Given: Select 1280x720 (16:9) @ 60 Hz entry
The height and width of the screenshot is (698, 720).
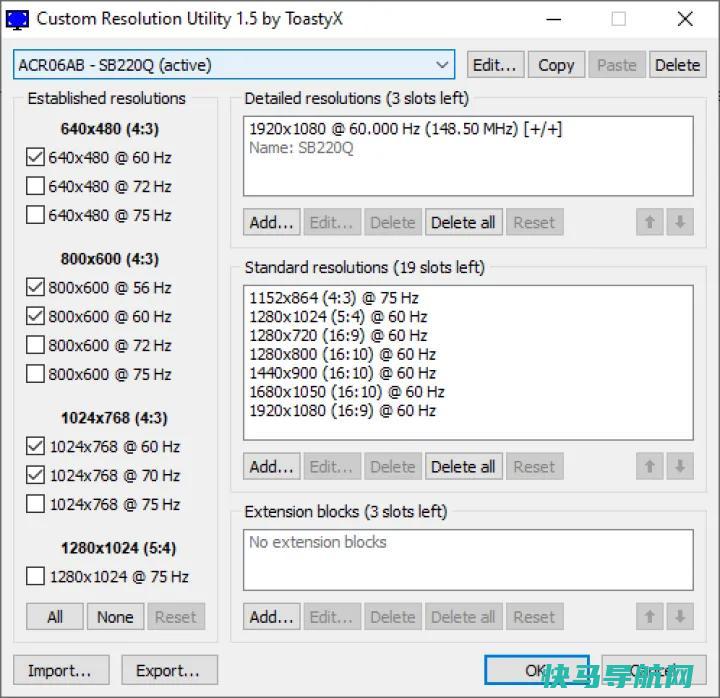Looking at the screenshot, I should pos(468,336).
